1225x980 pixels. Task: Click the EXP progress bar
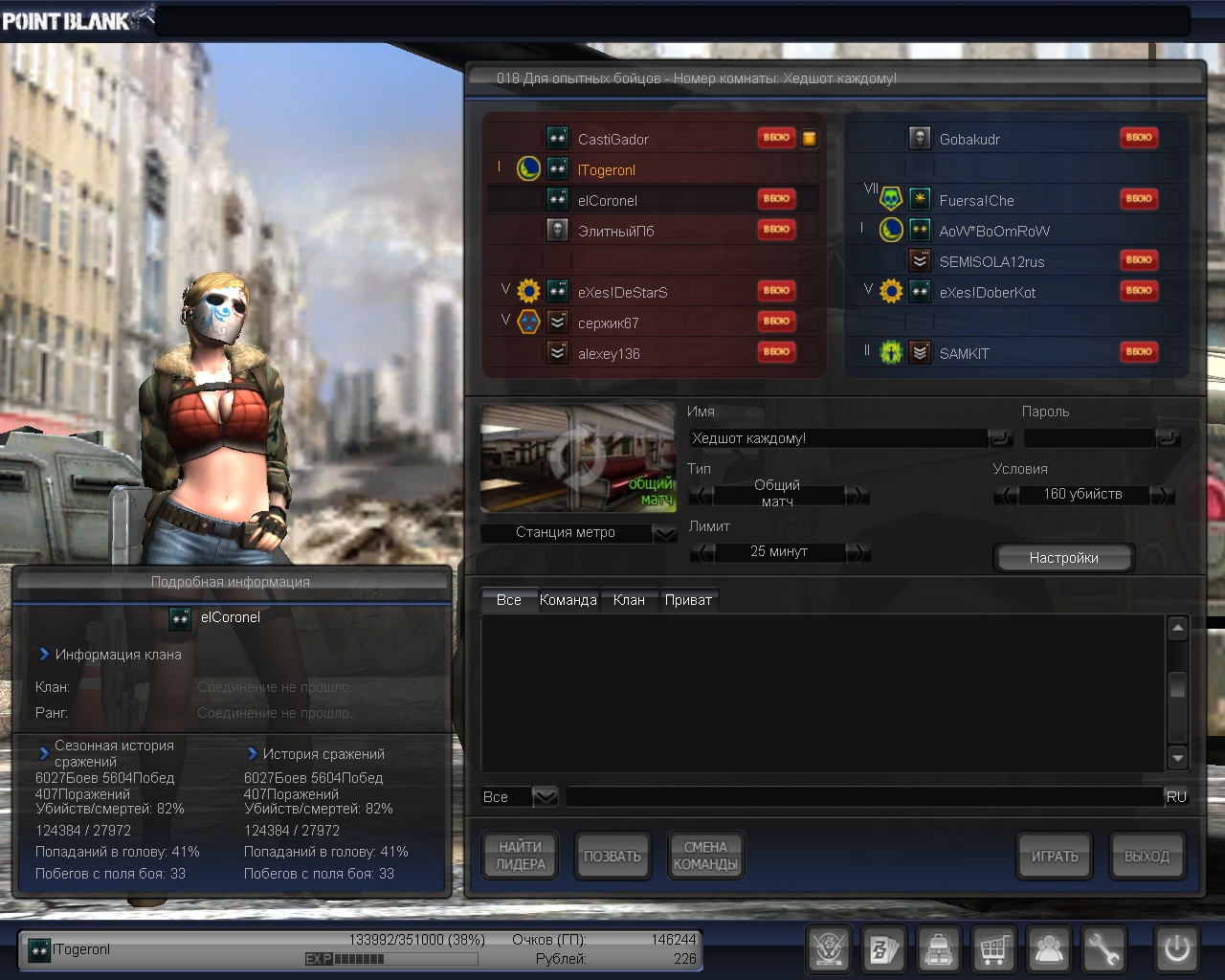click(391, 959)
